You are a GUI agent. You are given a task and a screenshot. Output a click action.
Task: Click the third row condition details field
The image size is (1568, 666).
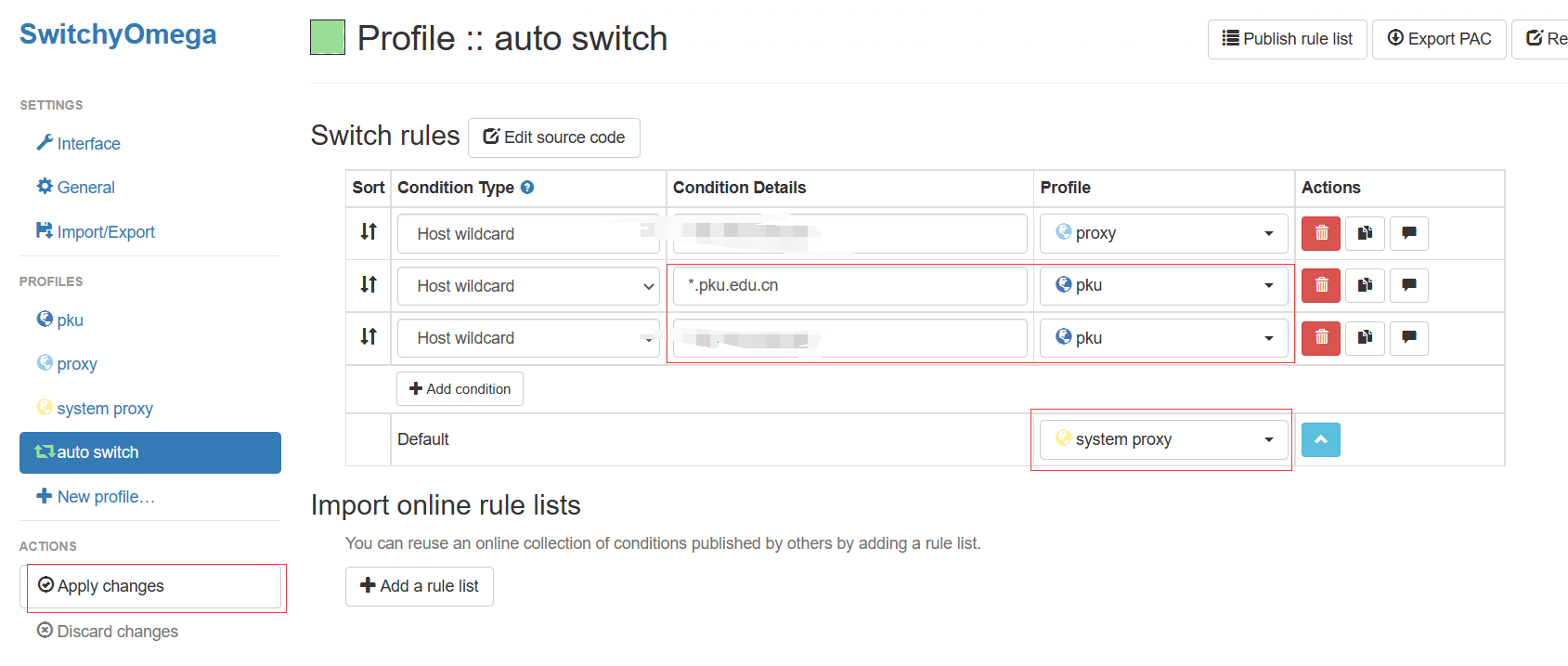click(850, 338)
